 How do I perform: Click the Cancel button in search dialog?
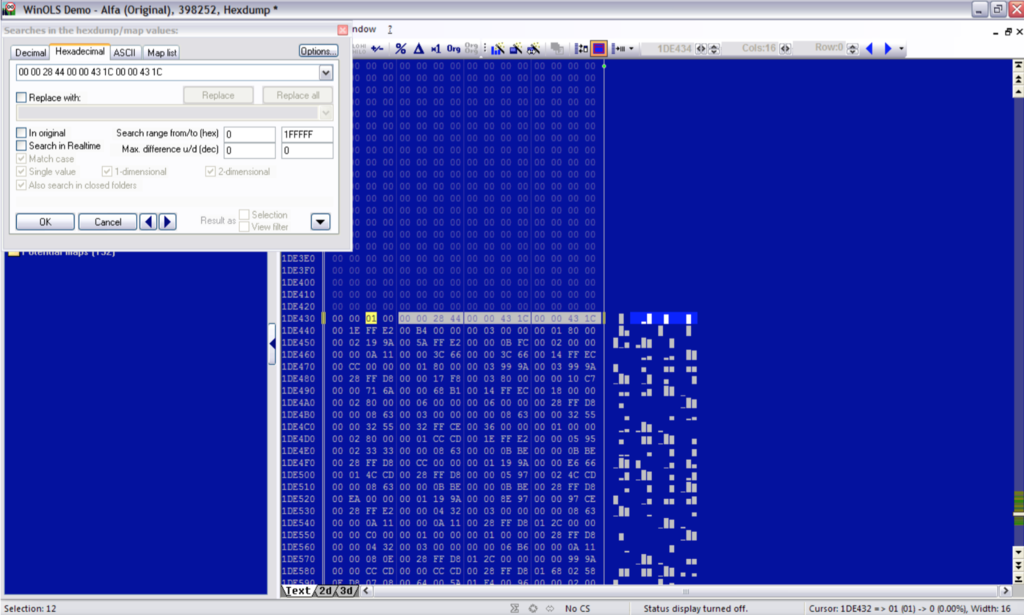tap(107, 221)
